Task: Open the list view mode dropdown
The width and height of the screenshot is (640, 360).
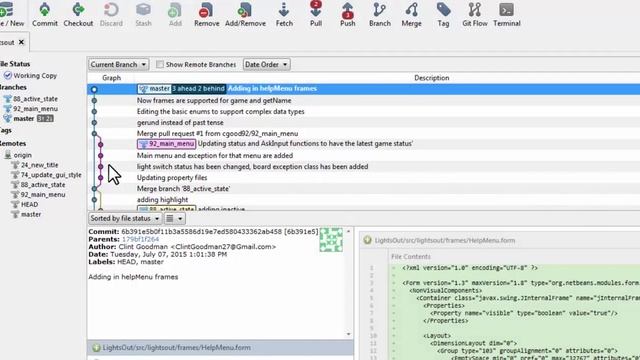Action: pyautogui.click(x=174, y=218)
